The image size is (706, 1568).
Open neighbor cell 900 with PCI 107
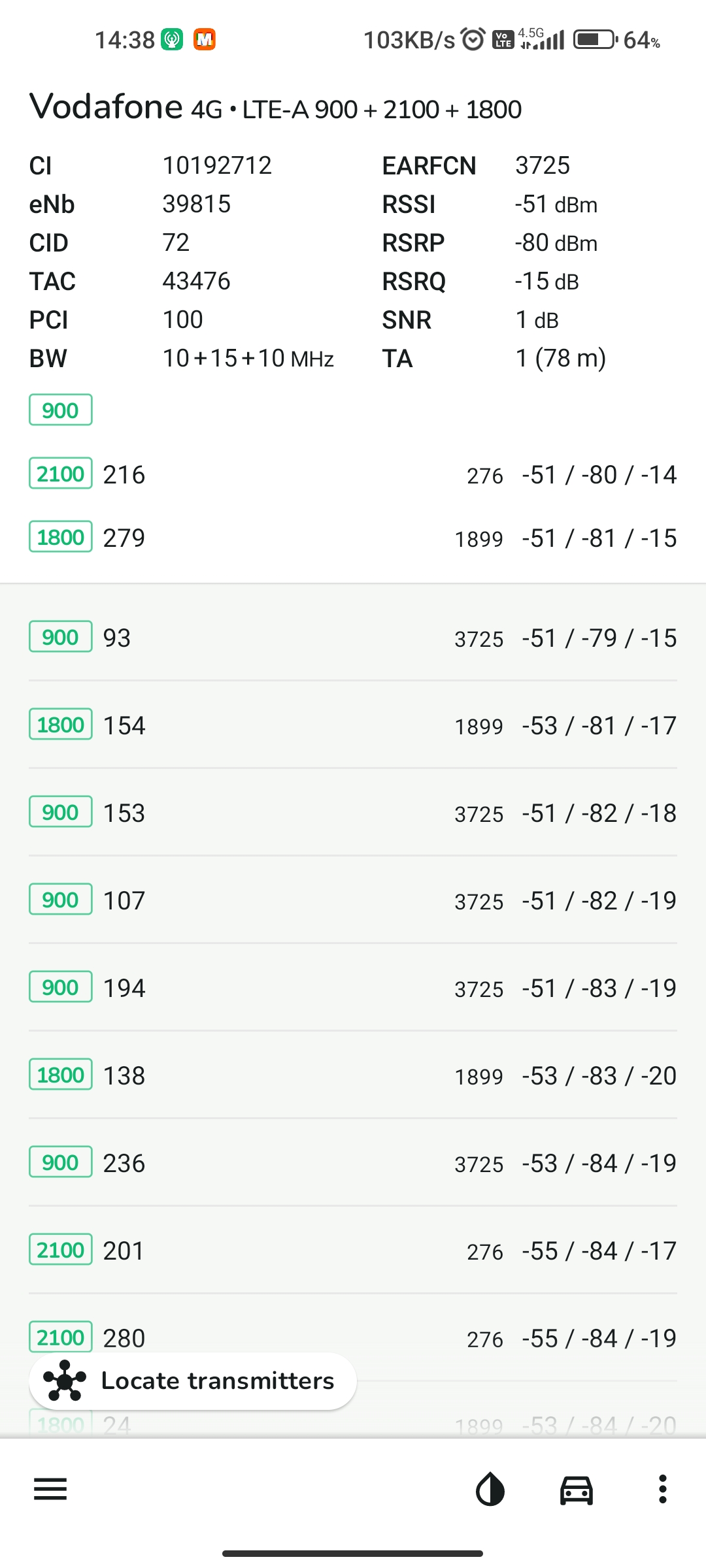[x=353, y=900]
